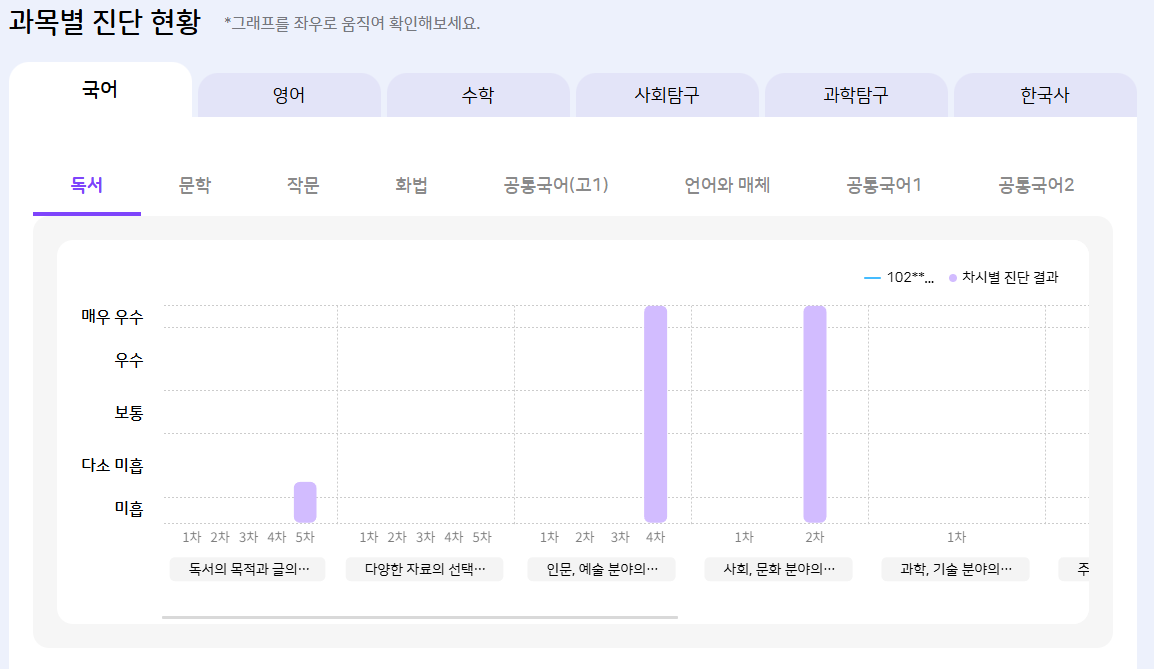Switch to the 영어 subject tab

pyautogui.click(x=289, y=96)
